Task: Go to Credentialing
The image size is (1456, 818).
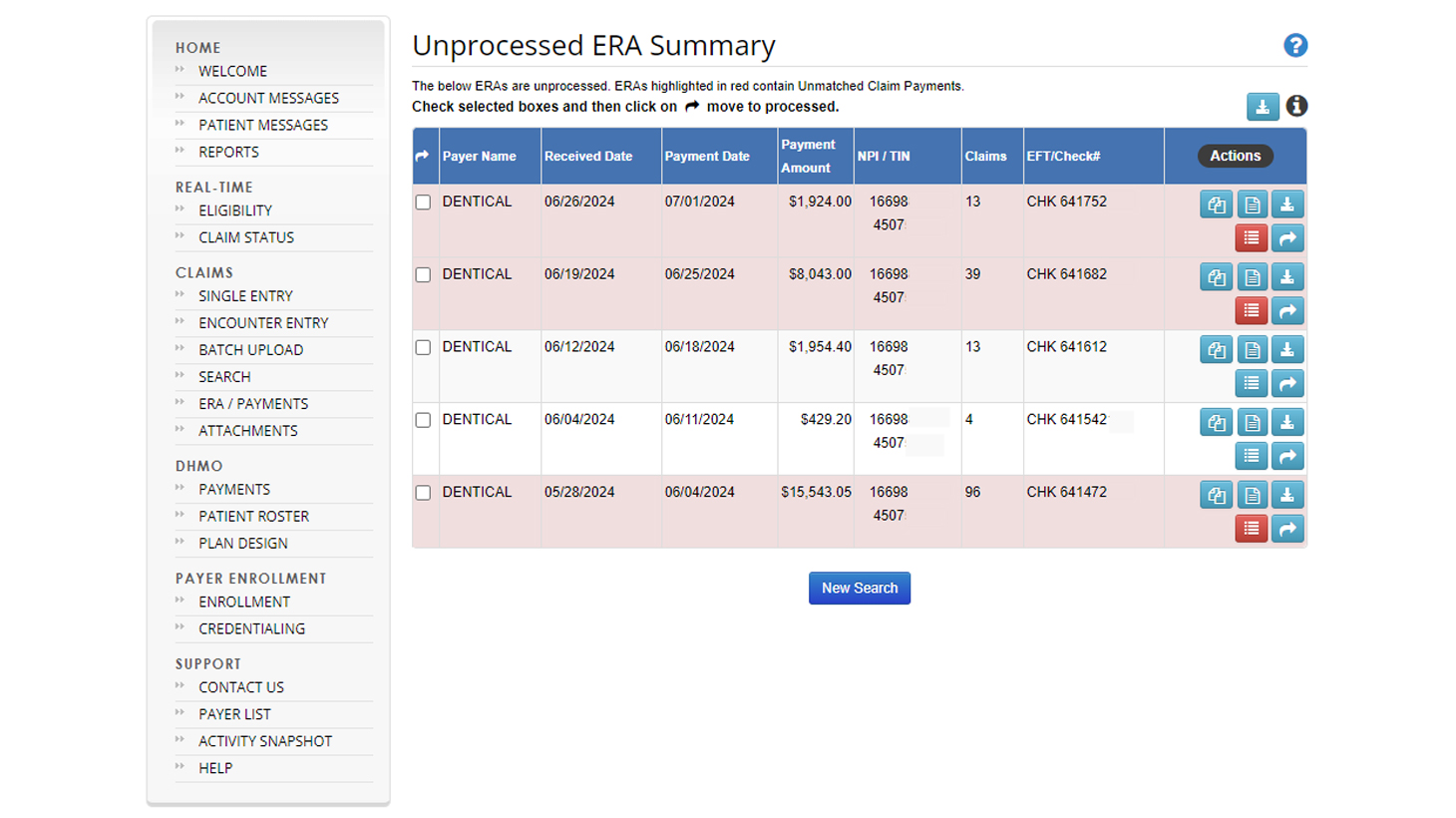Action: point(251,629)
